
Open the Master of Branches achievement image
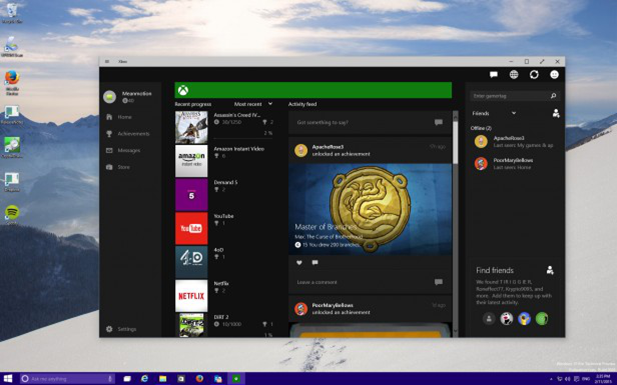coord(370,209)
